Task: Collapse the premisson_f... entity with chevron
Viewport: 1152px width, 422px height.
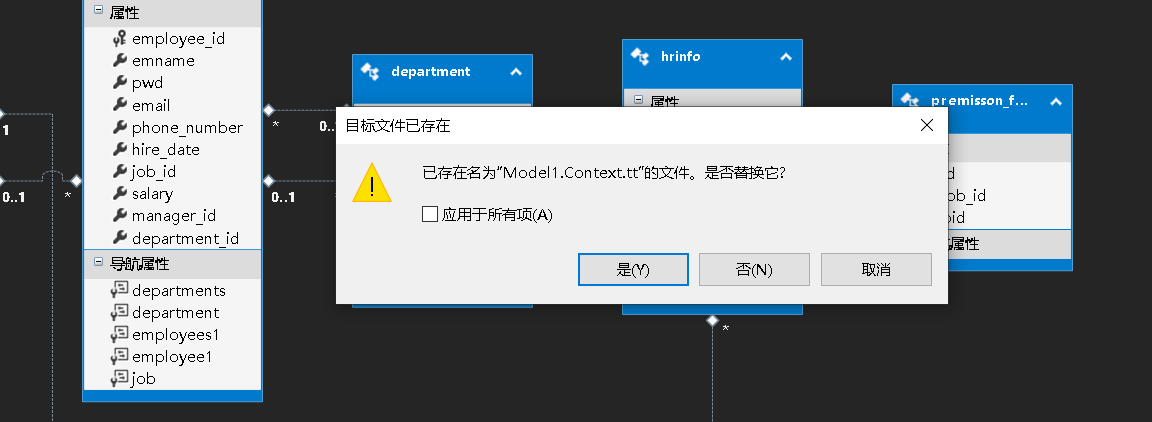Action: coord(1056,101)
